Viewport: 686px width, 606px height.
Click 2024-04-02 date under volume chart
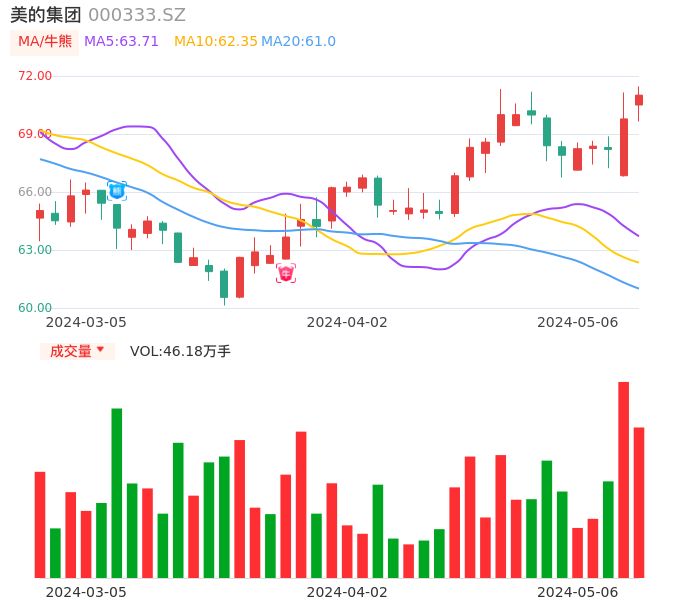point(347,592)
